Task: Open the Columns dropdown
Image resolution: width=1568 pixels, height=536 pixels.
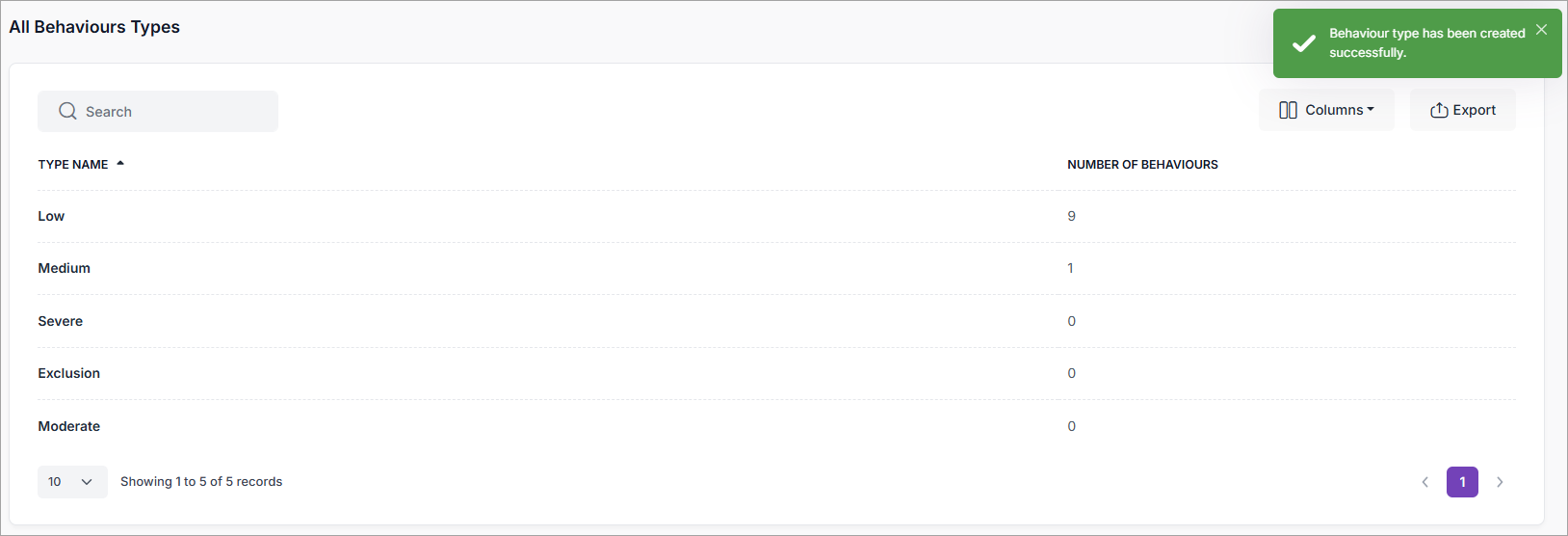Action: point(1326,110)
